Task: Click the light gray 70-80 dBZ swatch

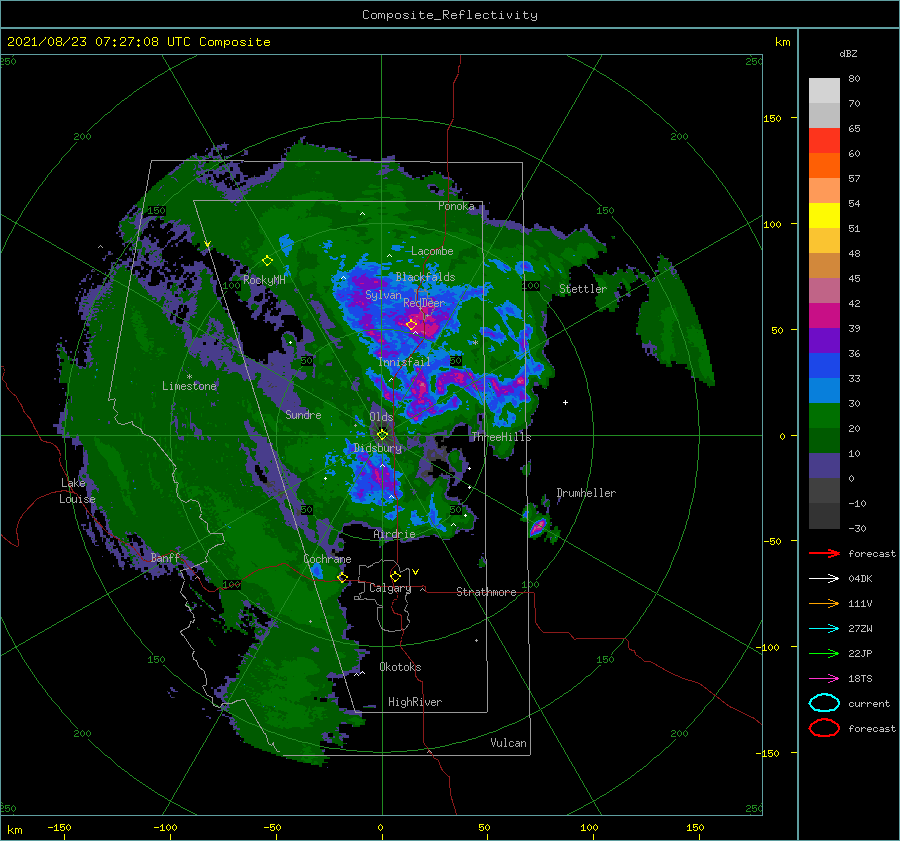Action: [824, 91]
